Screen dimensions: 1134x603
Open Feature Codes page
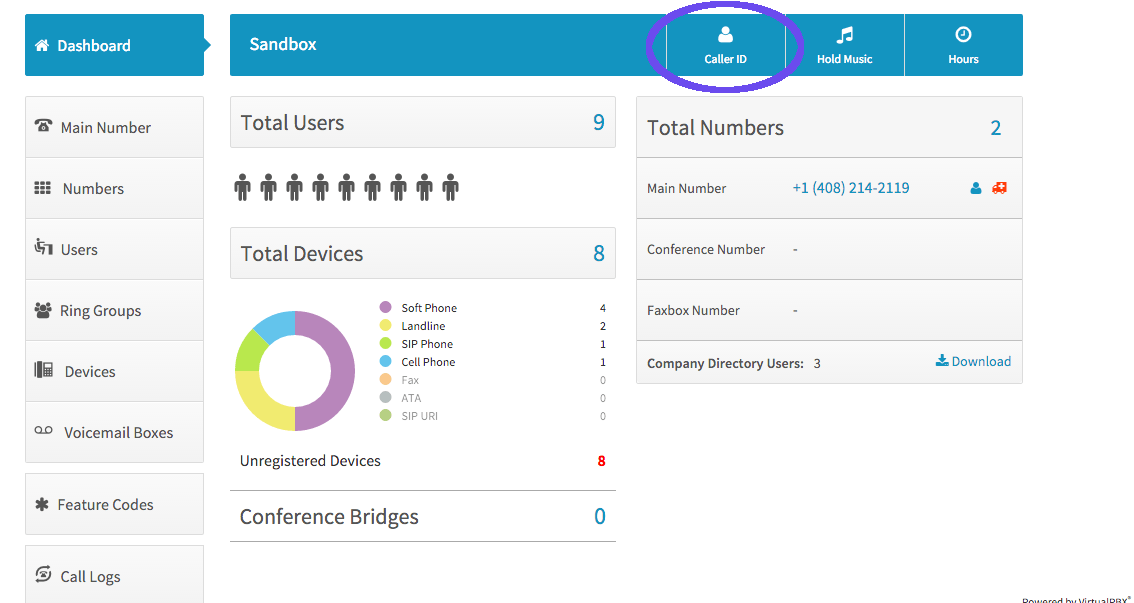[105, 504]
